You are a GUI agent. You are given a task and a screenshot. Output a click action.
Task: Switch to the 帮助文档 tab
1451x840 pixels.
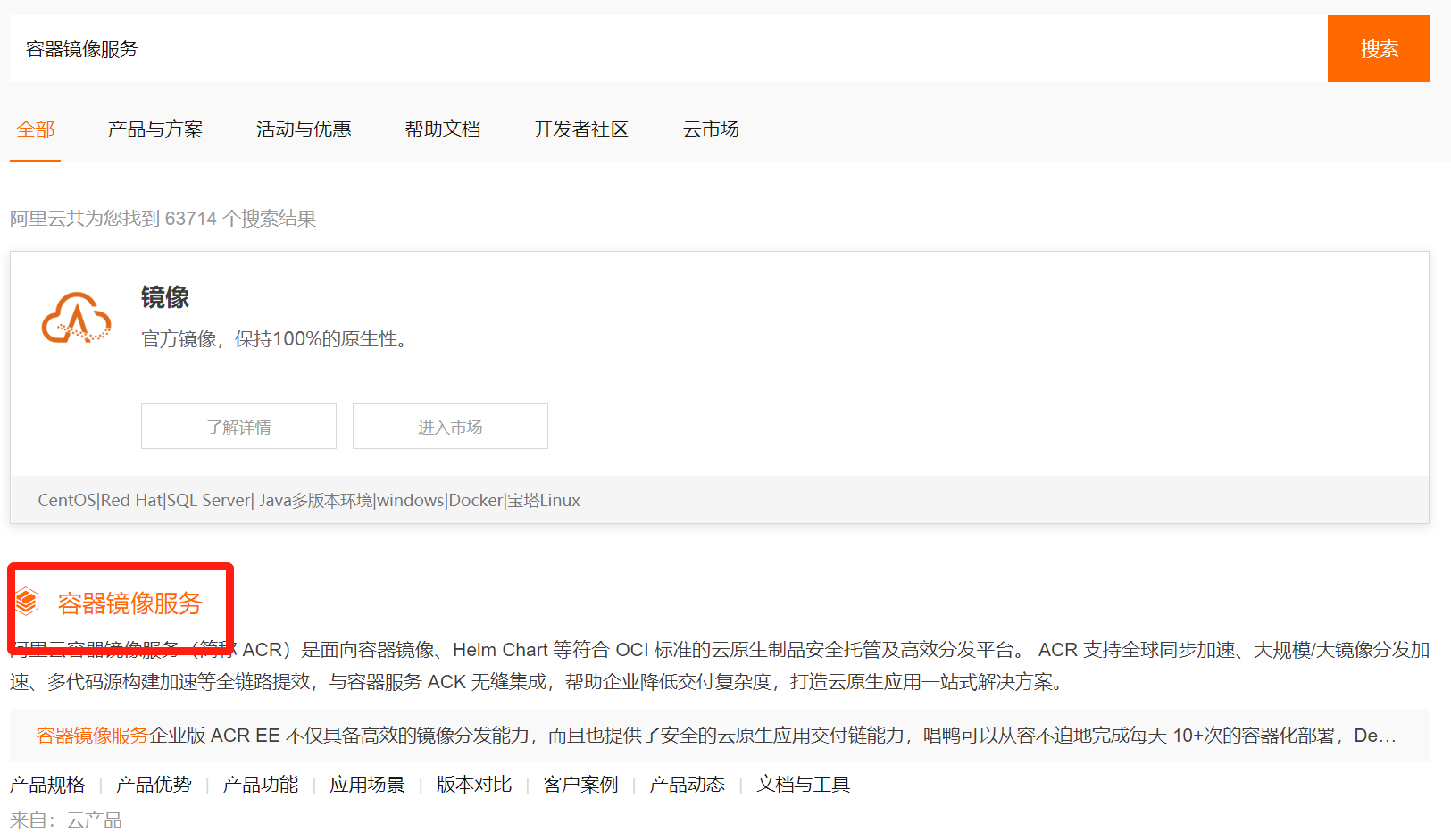(x=443, y=129)
